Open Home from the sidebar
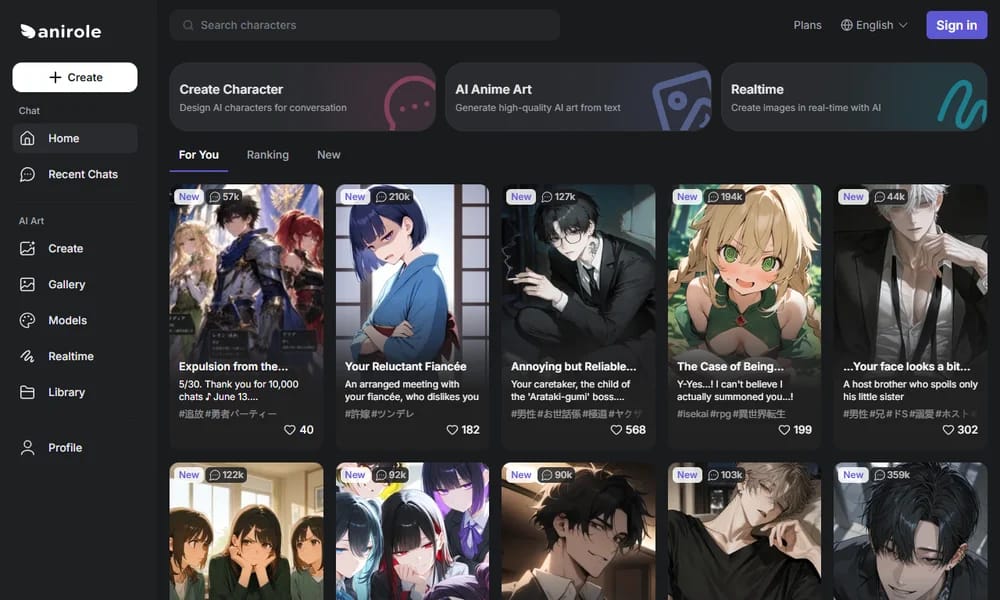 pos(75,138)
